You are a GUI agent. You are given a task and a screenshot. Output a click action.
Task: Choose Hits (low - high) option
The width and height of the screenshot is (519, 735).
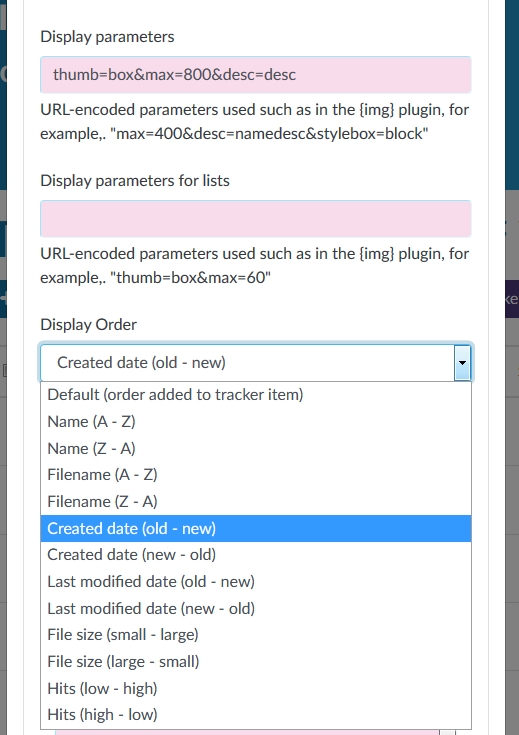coord(256,688)
